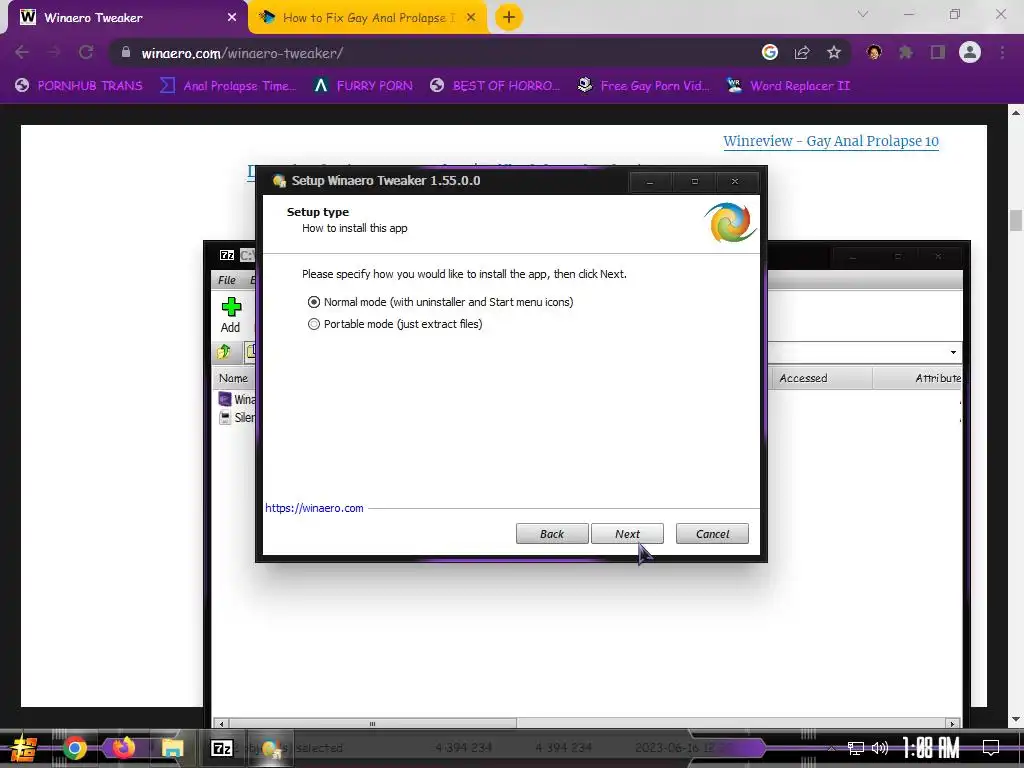Open the BEST OF HORRO... bookmark

[x=495, y=86]
